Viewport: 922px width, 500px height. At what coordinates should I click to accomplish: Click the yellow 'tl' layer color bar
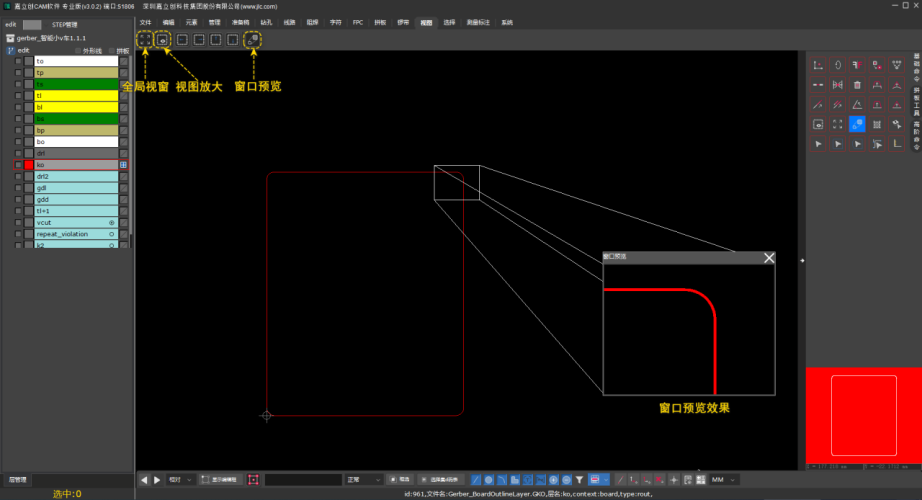coord(76,96)
